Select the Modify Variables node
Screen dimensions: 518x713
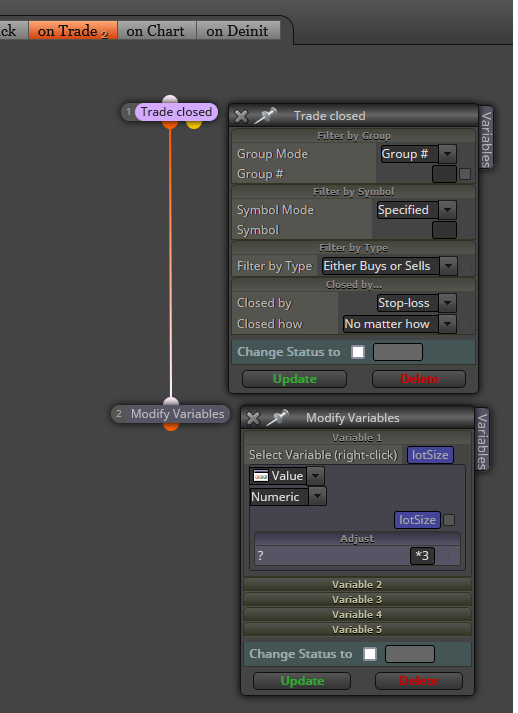pos(177,414)
